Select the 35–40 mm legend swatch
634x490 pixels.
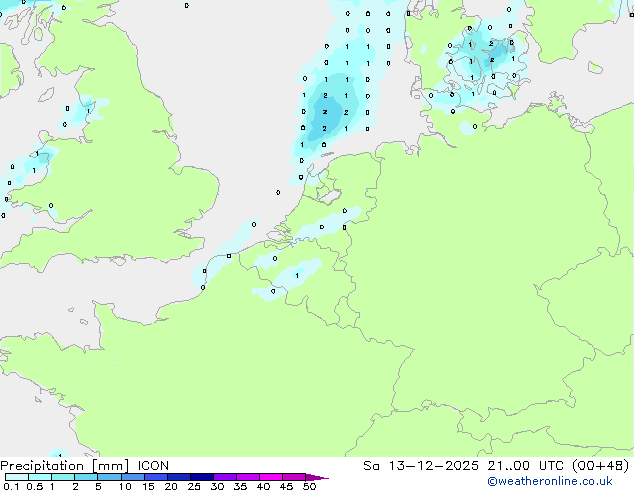click(247, 477)
